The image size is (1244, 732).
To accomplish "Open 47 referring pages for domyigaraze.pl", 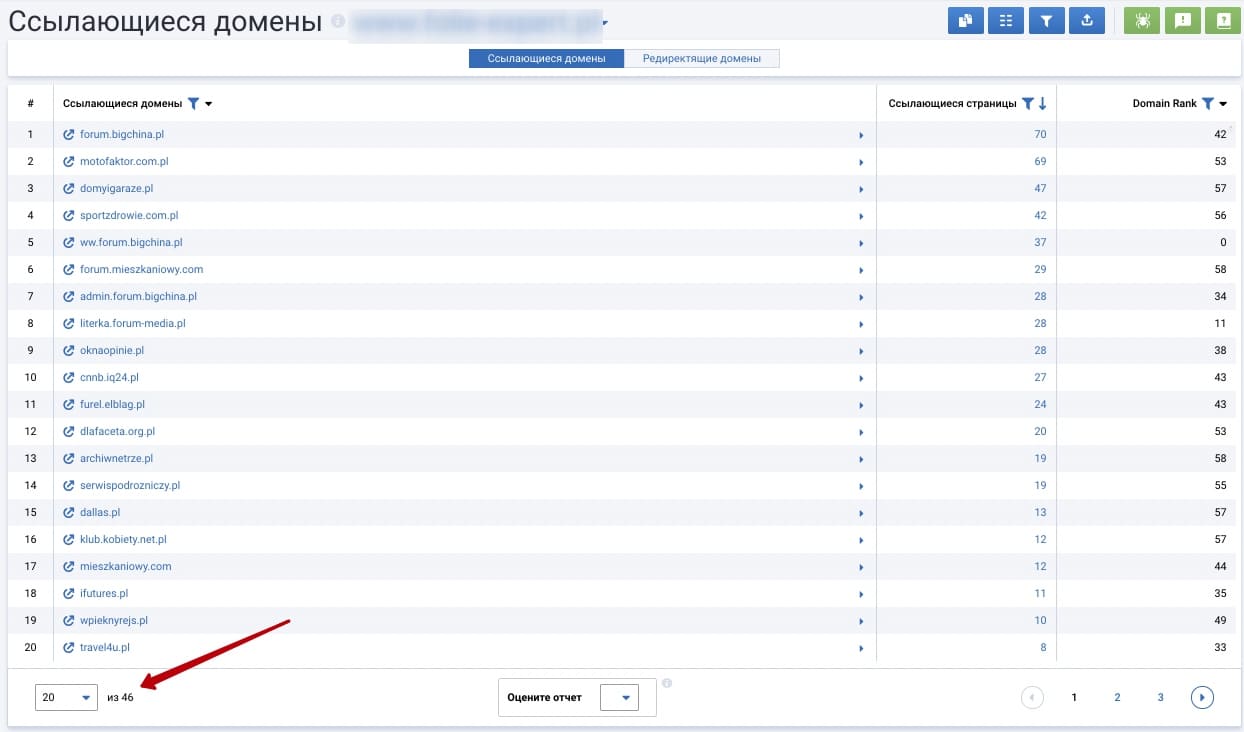I will tap(1040, 188).
